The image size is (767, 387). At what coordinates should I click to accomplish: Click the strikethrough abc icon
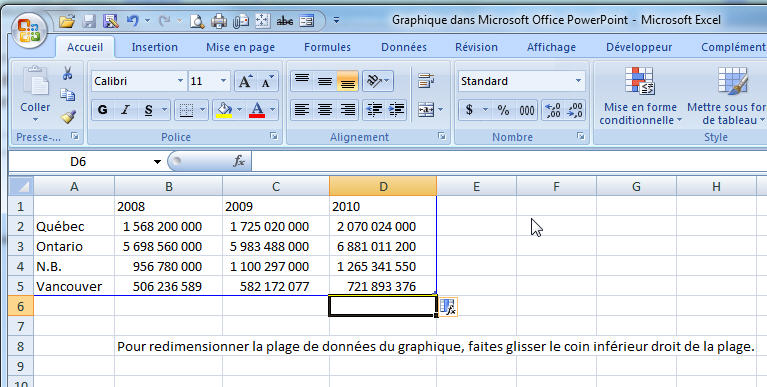285,21
